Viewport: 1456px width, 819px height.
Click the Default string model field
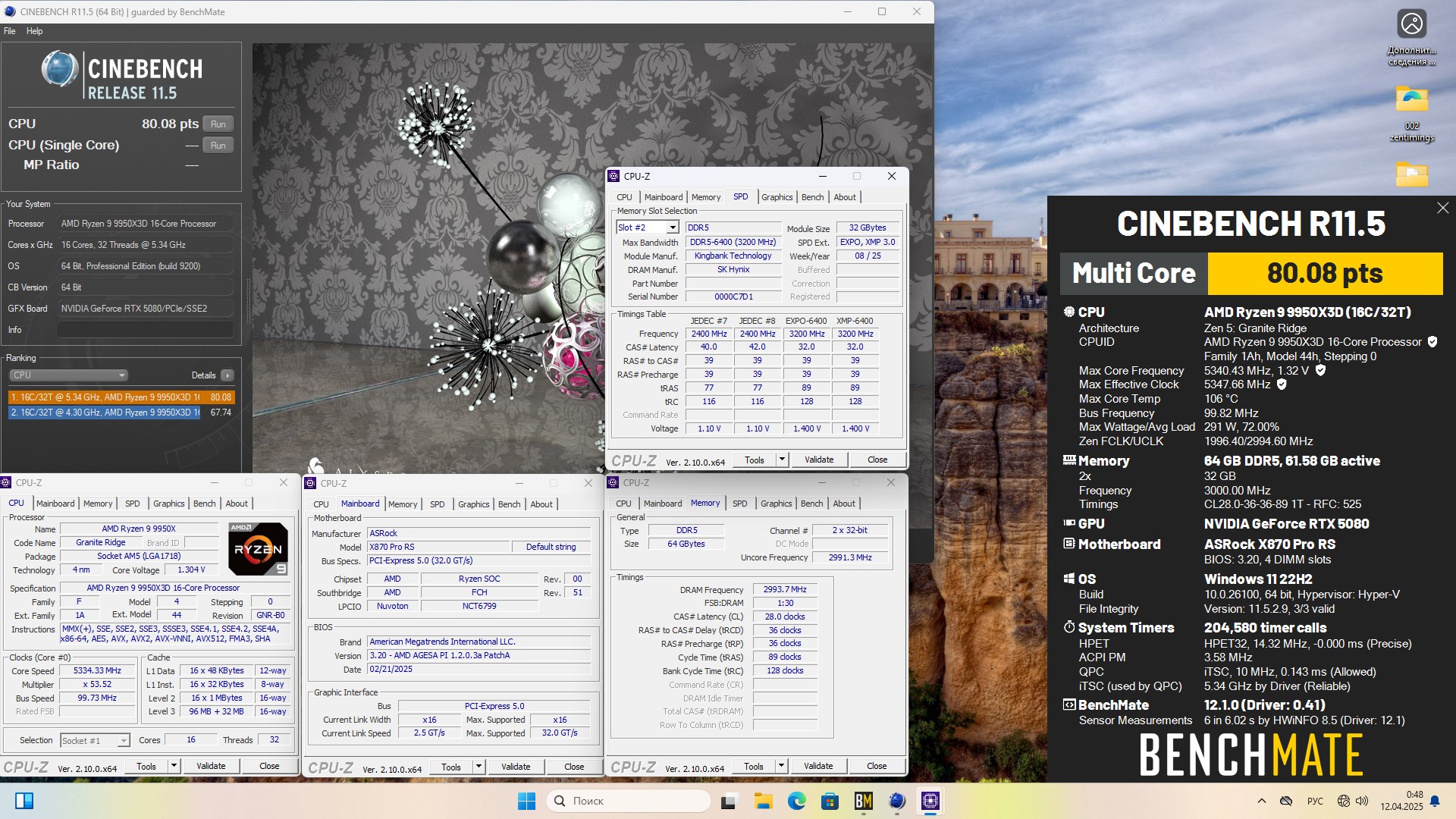[x=551, y=547]
